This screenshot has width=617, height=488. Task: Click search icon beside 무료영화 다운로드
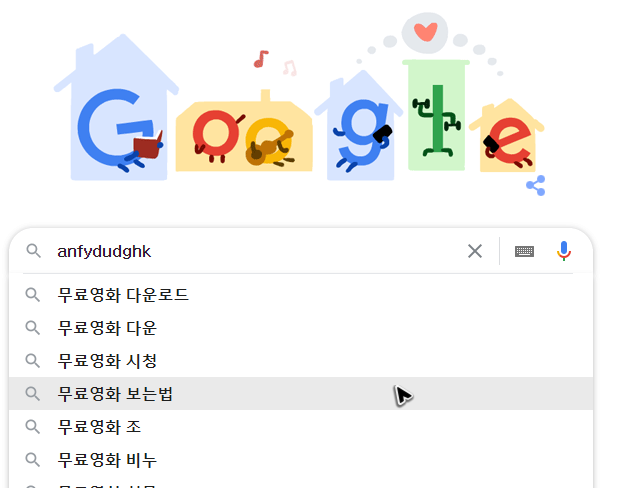(33, 295)
